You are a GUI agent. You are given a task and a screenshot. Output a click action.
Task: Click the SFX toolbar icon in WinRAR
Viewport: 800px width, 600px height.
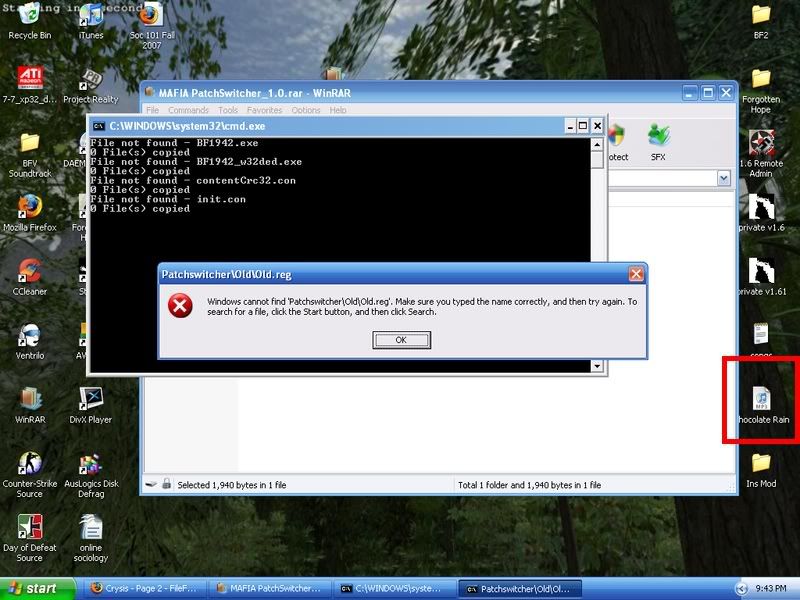point(658,140)
